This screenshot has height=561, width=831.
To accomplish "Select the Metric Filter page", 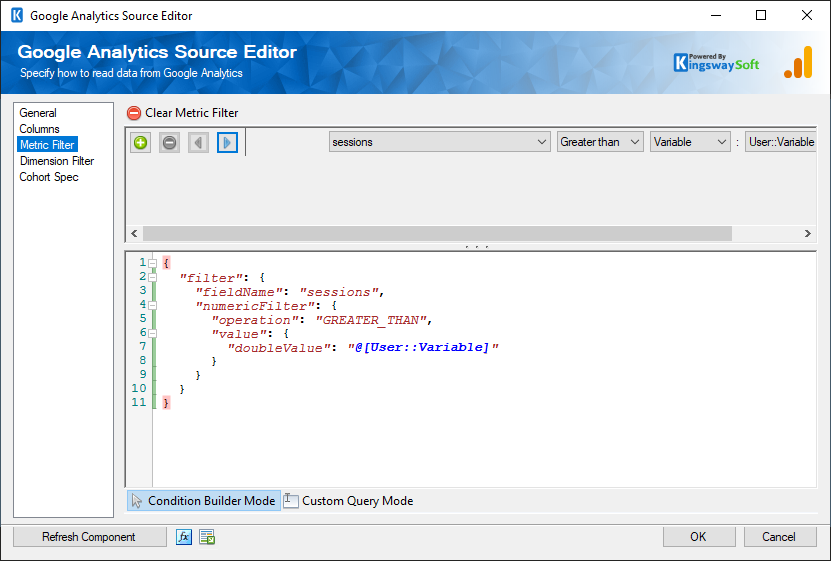I will click(x=47, y=145).
